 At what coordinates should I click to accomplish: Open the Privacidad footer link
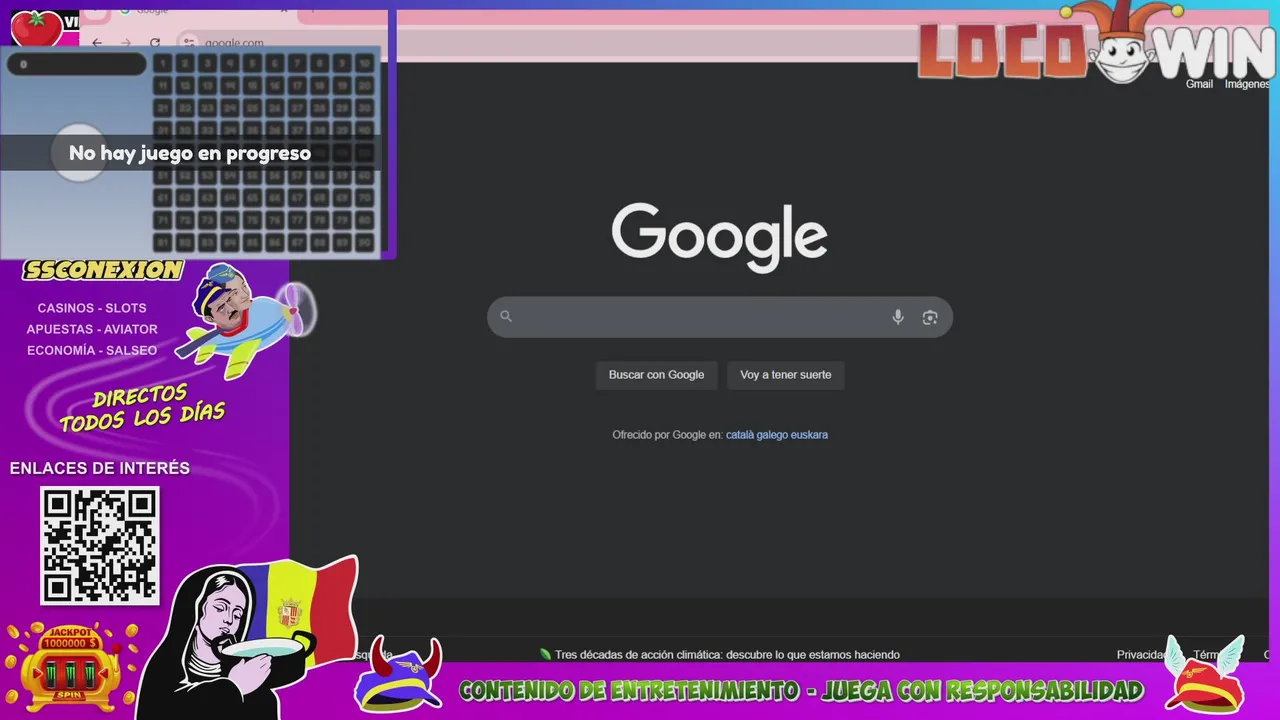(x=1141, y=655)
